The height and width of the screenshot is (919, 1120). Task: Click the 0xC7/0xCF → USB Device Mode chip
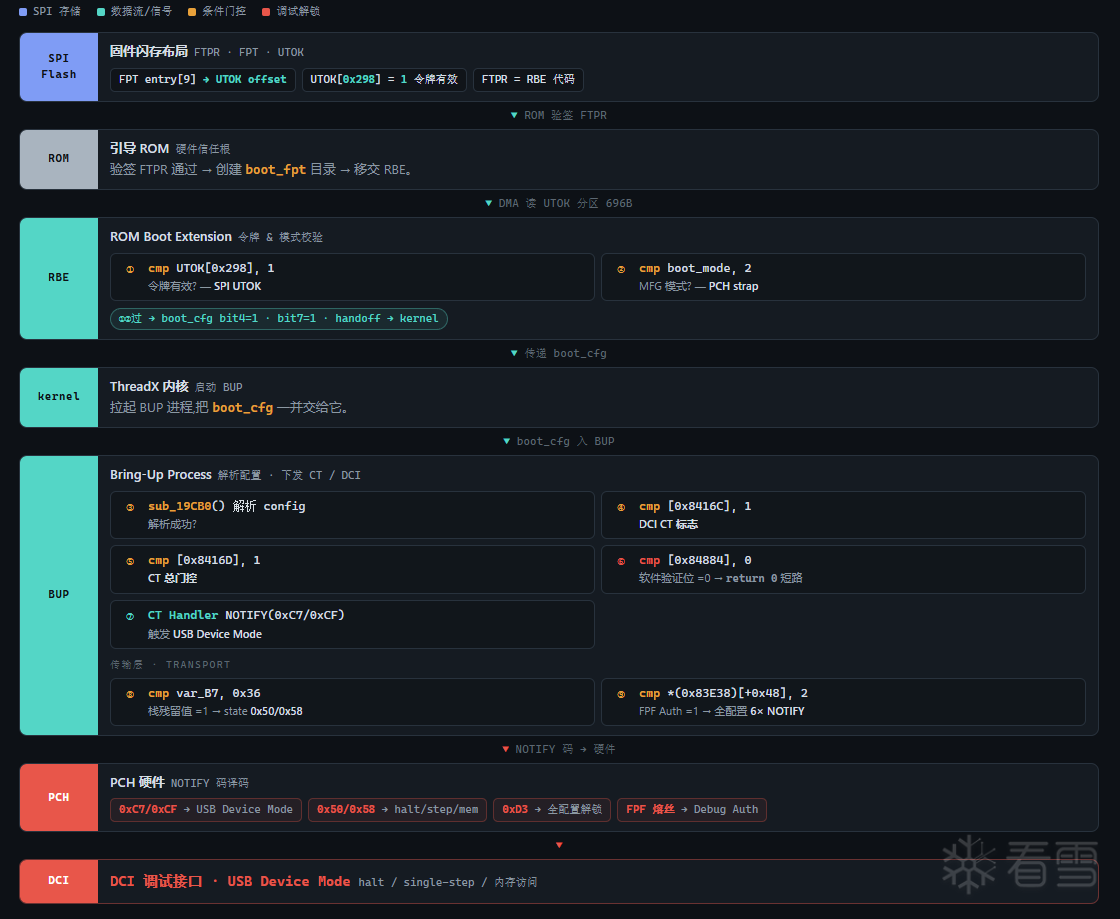click(x=206, y=810)
